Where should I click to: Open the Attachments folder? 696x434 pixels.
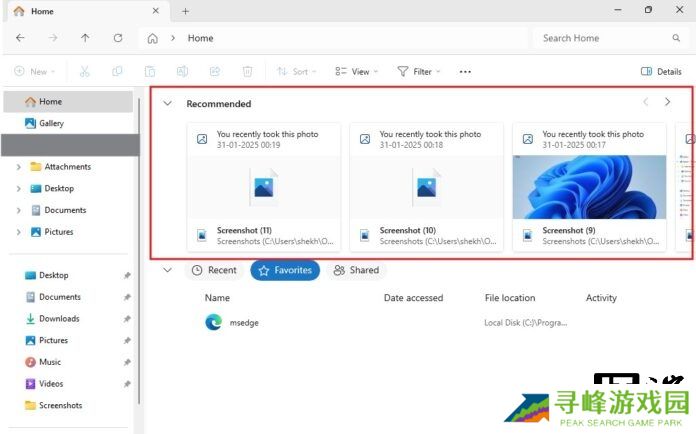pos(60,167)
